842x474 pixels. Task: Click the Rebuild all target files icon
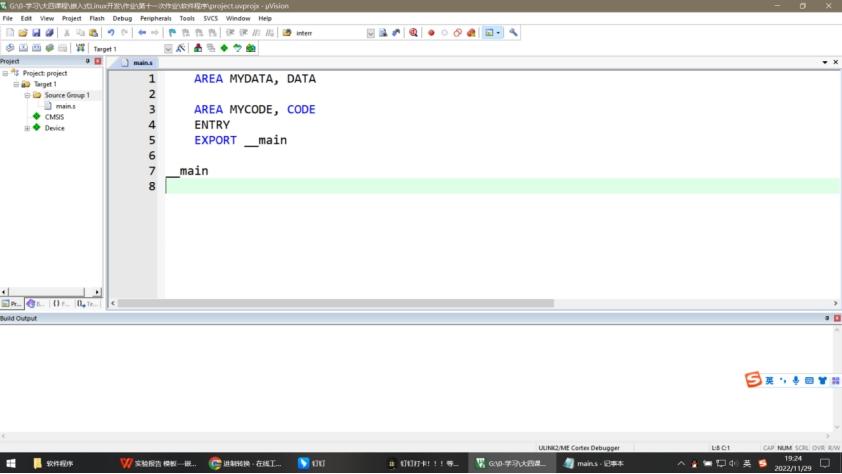coord(37,48)
